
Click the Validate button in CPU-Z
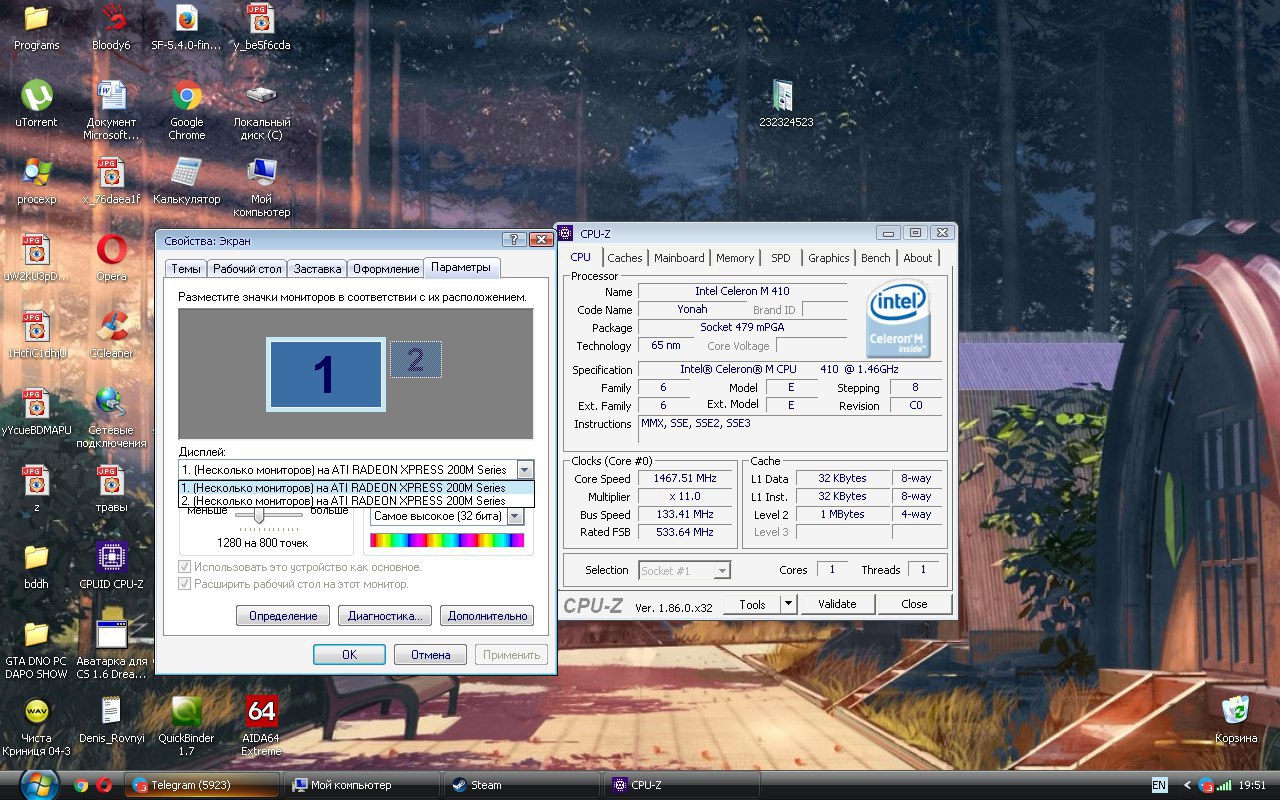pos(837,604)
